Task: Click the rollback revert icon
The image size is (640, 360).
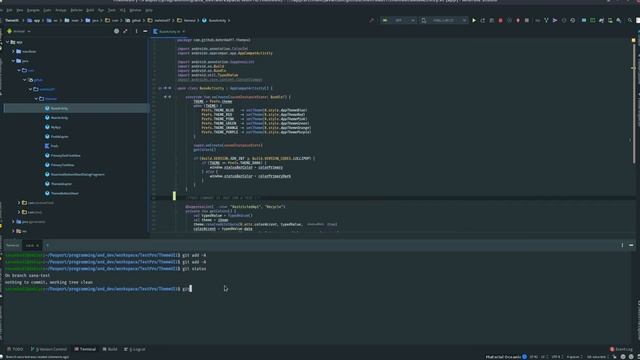Action: click(x=573, y=20)
